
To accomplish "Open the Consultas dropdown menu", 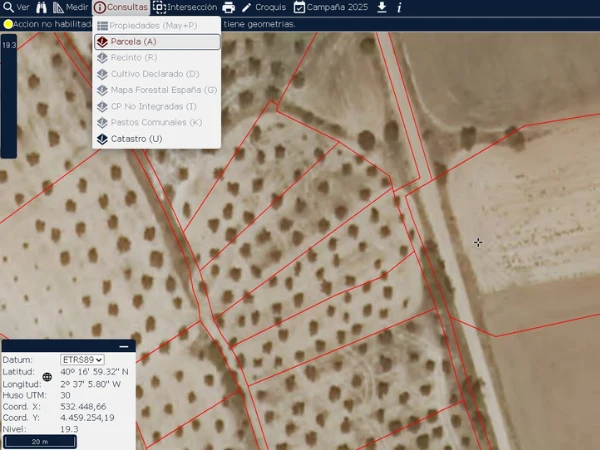I will (x=121, y=7).
